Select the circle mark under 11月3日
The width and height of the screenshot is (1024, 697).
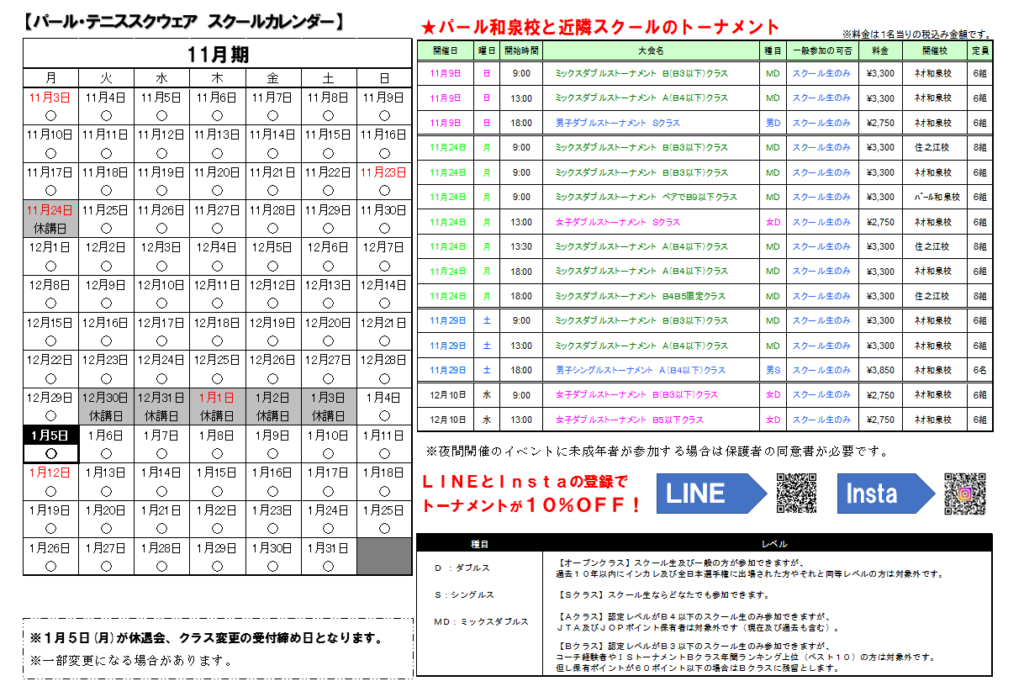coord(50,115)
